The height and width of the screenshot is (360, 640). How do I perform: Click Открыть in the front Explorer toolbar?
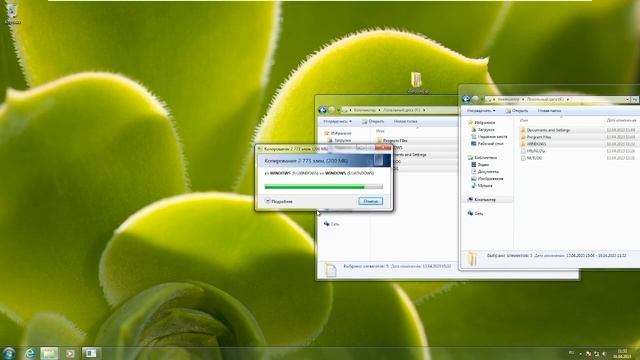pos(517,111)
